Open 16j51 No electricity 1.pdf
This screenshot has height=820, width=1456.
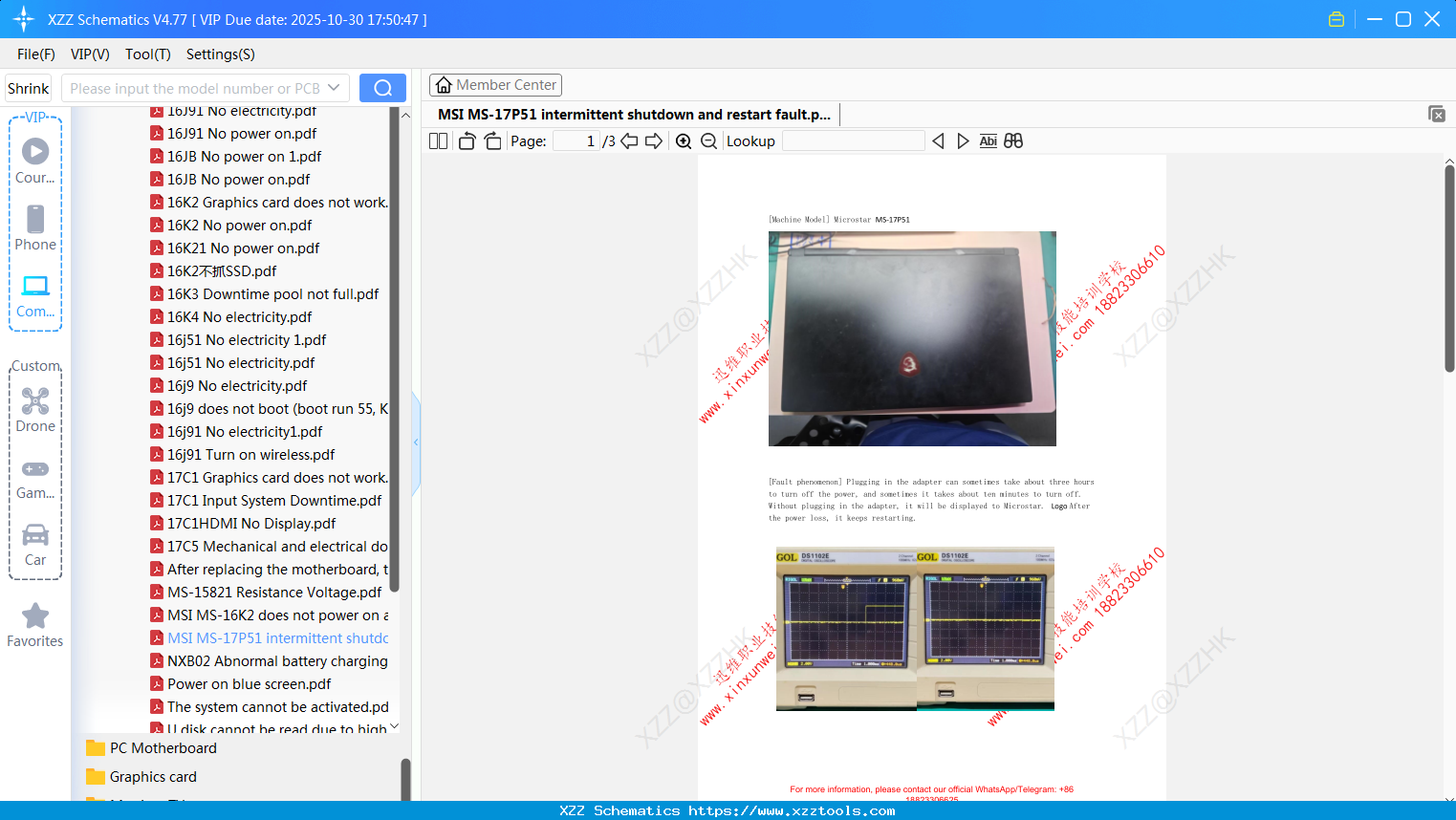tap(247, 340)
